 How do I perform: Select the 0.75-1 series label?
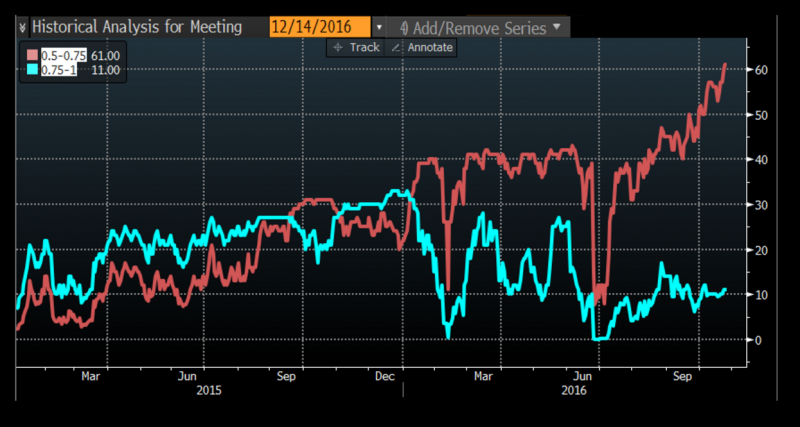click(59, 70)
